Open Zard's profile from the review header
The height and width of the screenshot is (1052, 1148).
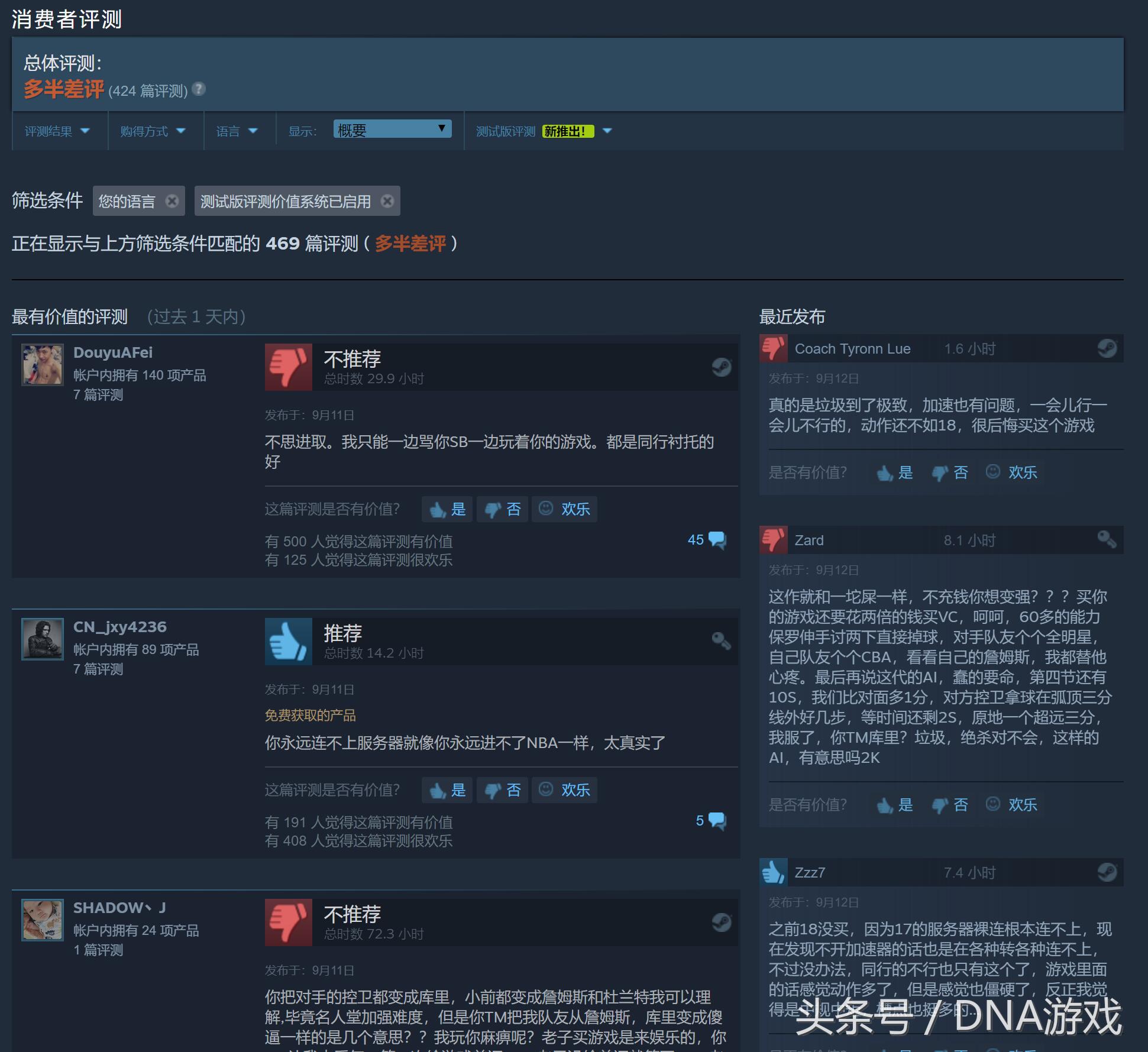click(x=809, y=539)
